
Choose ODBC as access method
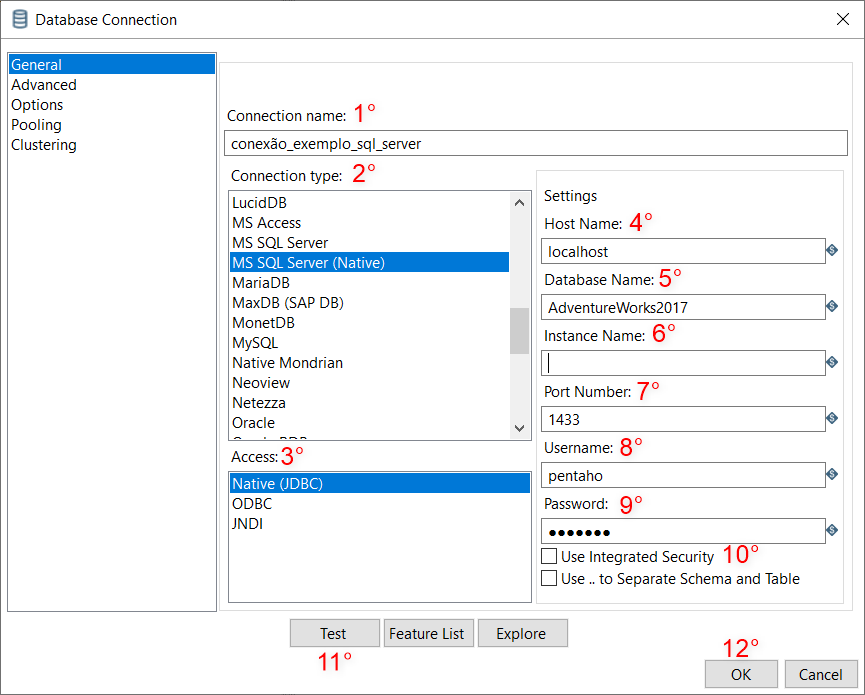[x=251, y=504]
